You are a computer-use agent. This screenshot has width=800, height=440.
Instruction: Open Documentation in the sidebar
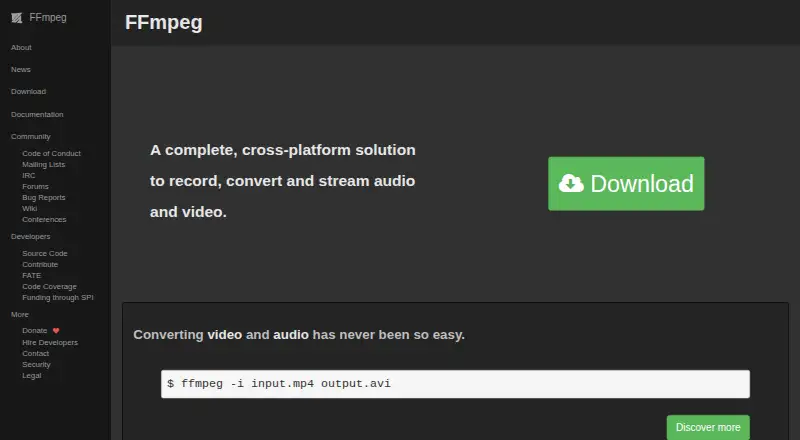(x=37, y=114)
